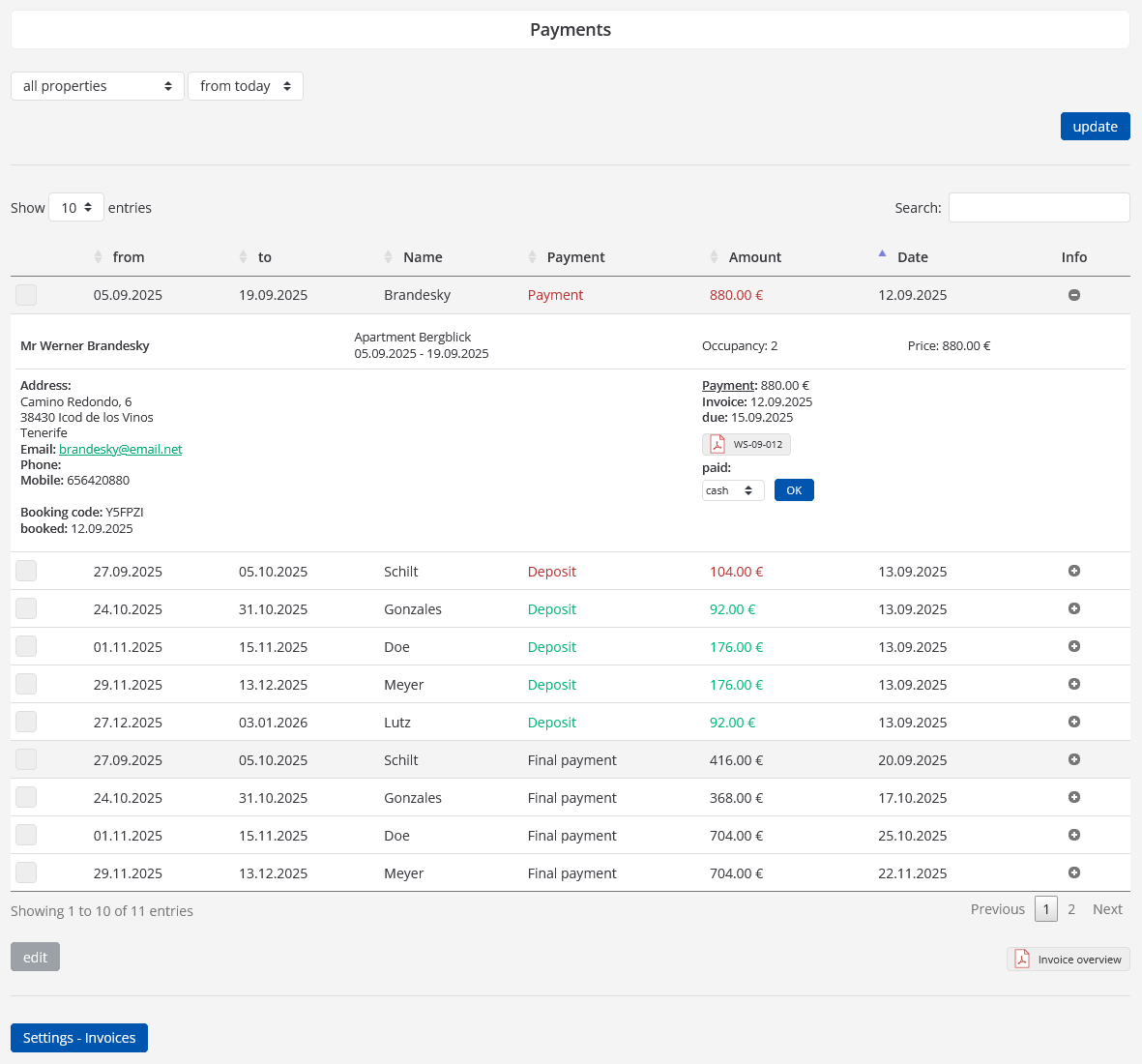Expand info for Schilt deposit row
Image resolution: width=1142 pixels, height=1064 pixels.
pyautogui.click(x=1073, y=572)
